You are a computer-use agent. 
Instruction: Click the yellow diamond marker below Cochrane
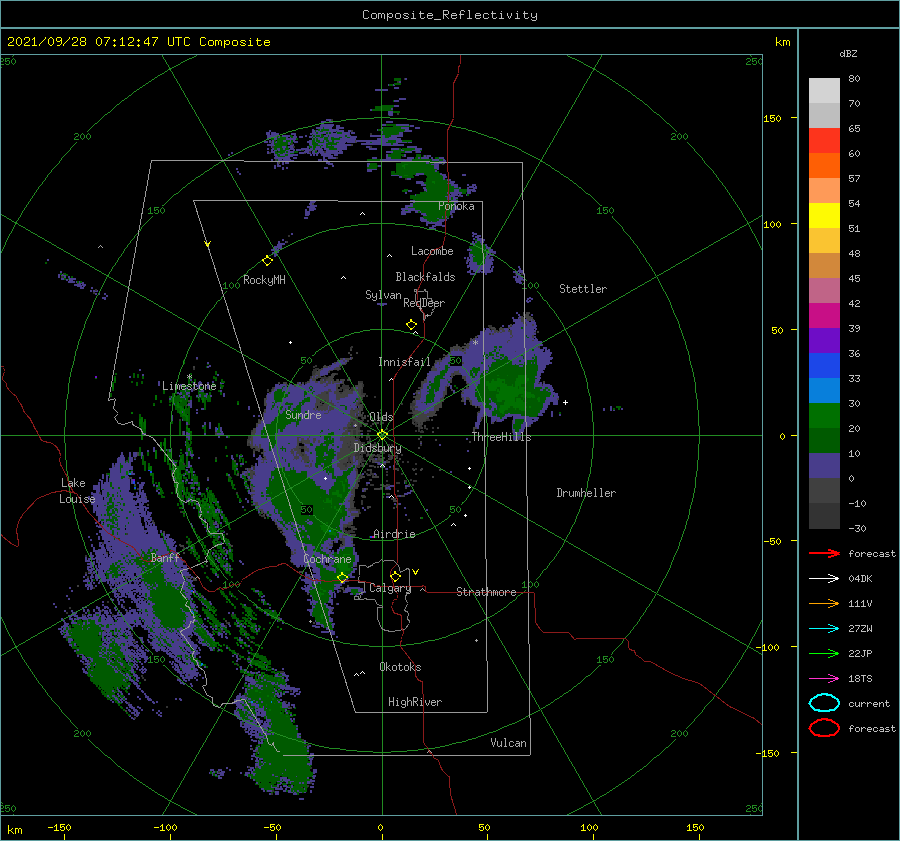(x=342, y=577)
